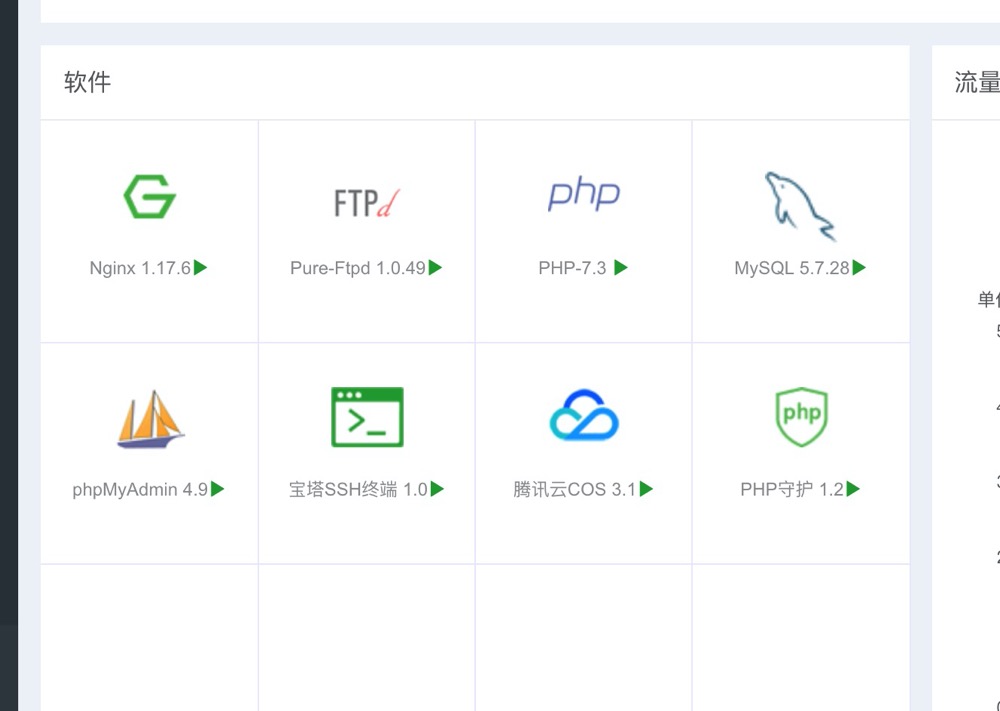This screenshot has width=1000, height=711.
Task: Click the PHP-7.3 label
Action: [x=572, y=268]
